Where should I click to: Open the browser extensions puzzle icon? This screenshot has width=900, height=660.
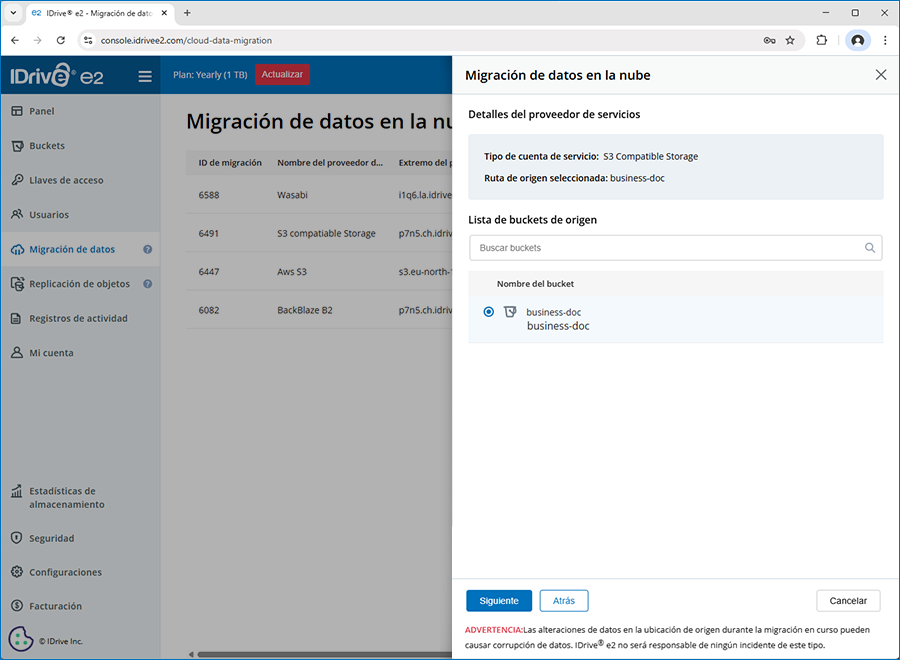click(822, 40)
